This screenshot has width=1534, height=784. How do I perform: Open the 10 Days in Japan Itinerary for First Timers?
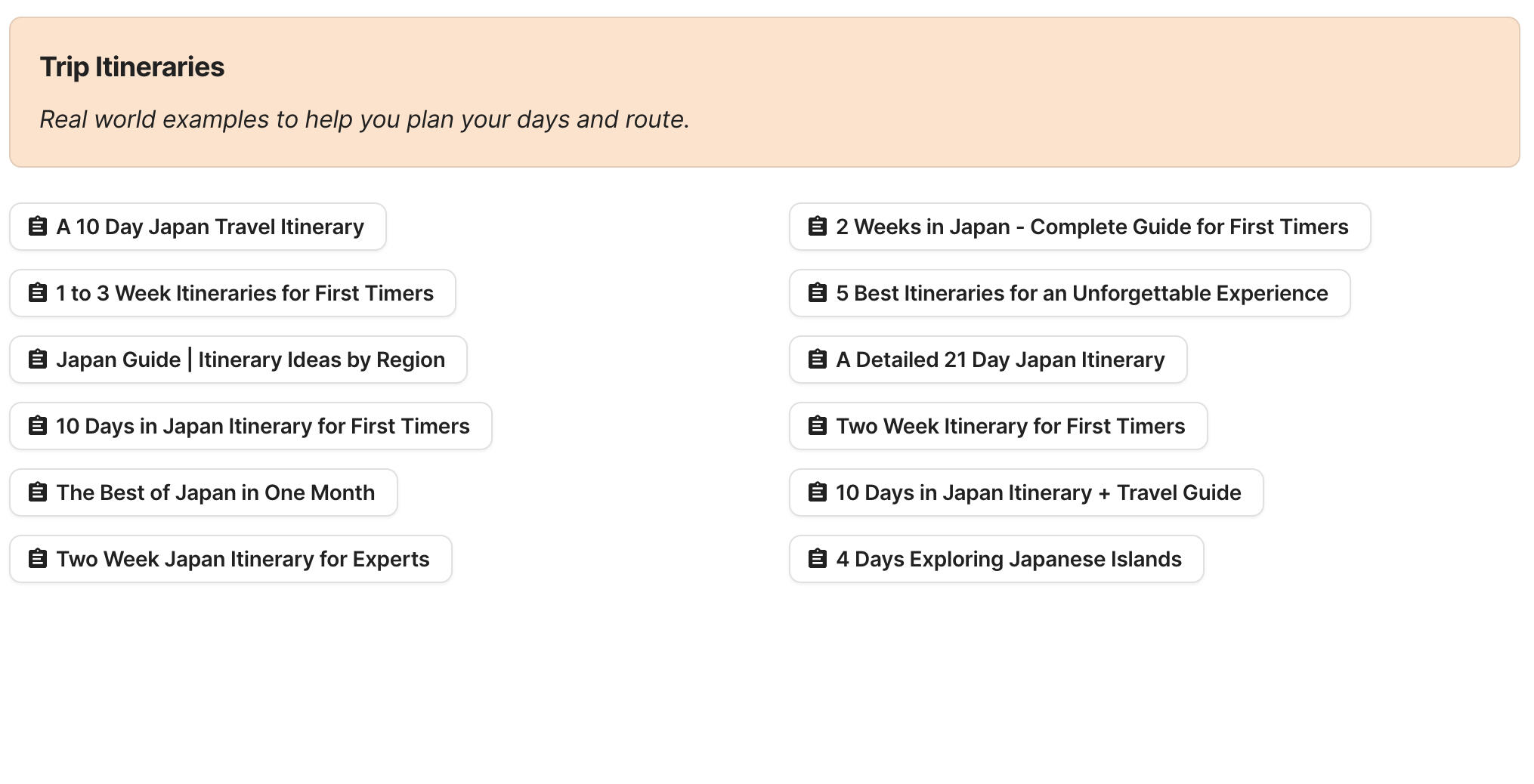click(250, 425)
